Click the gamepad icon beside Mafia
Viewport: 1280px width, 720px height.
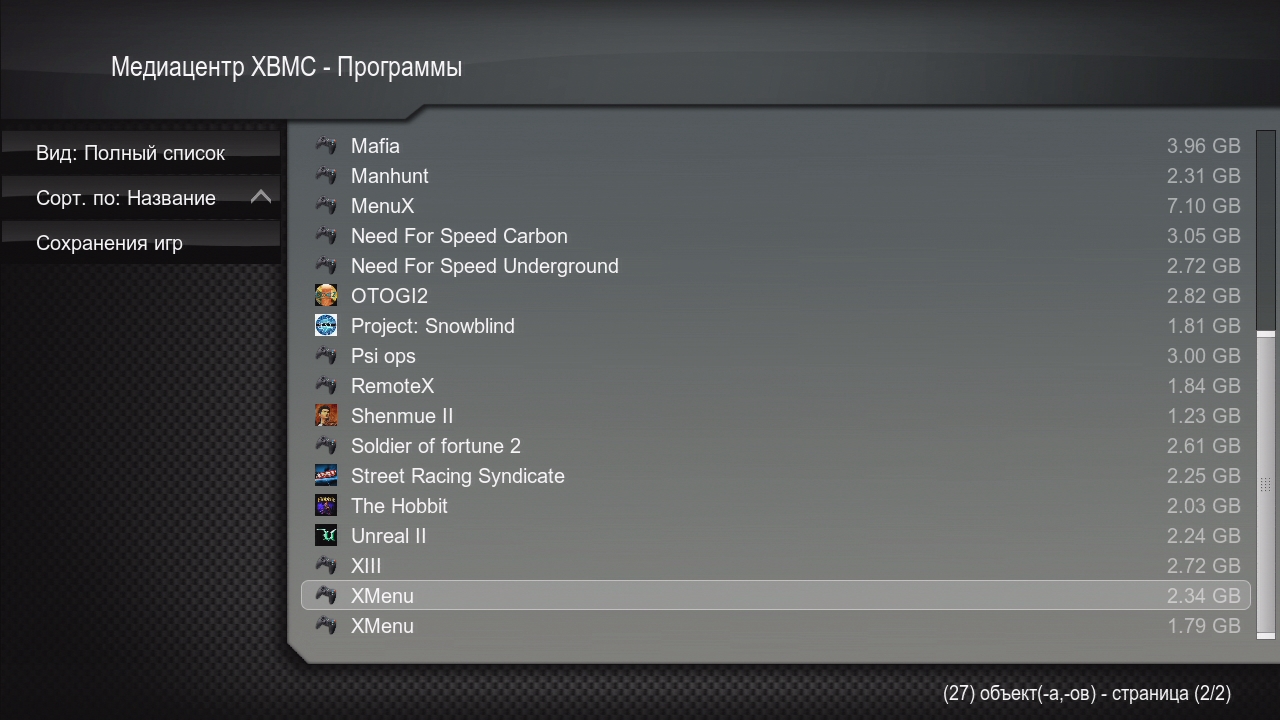pyautogui.click(x=326, y=146)
